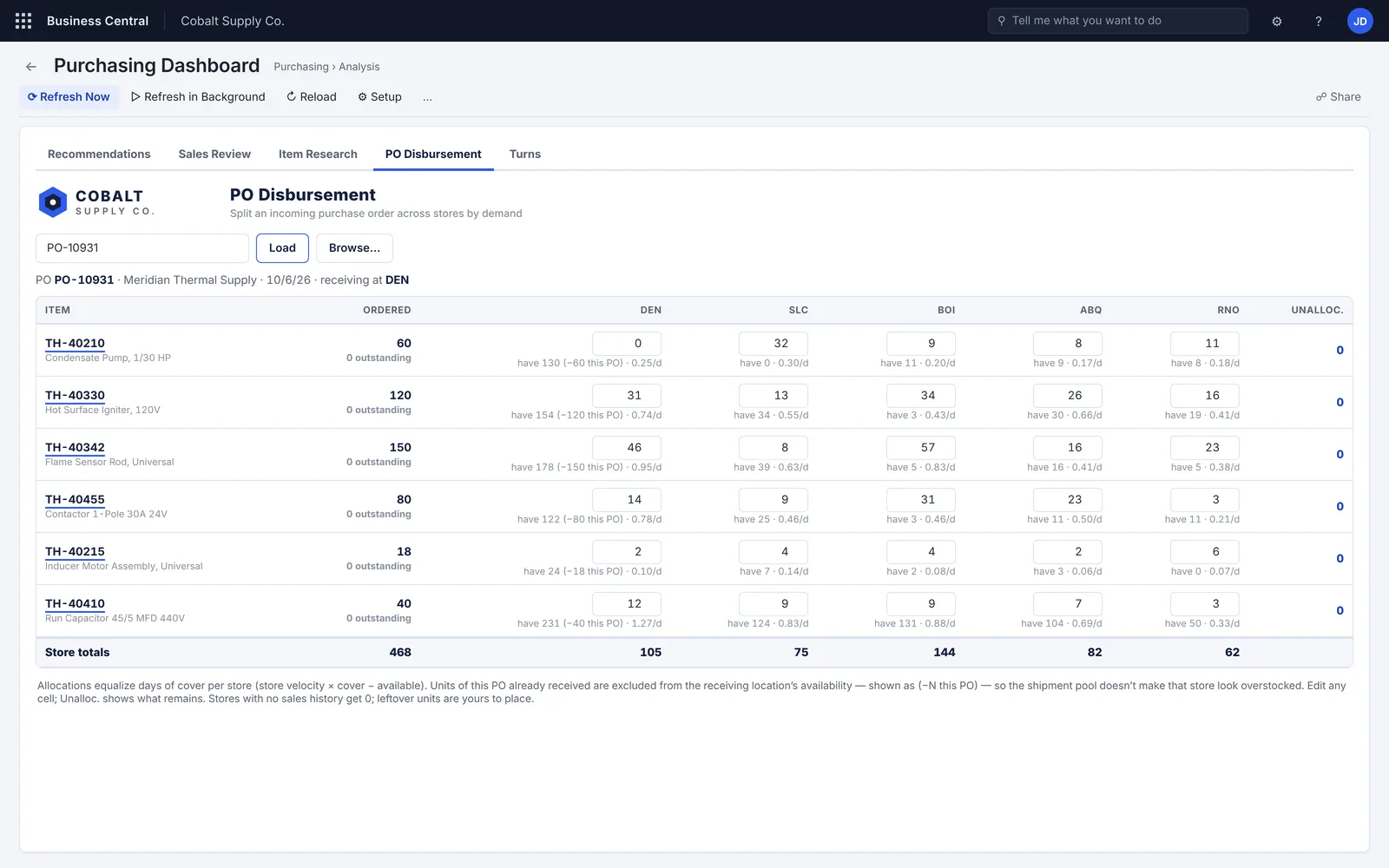Image resolution: width=1389 pixels, height=868 pixels.
Task: Click BOI store total 144
Action: [945, 653]
